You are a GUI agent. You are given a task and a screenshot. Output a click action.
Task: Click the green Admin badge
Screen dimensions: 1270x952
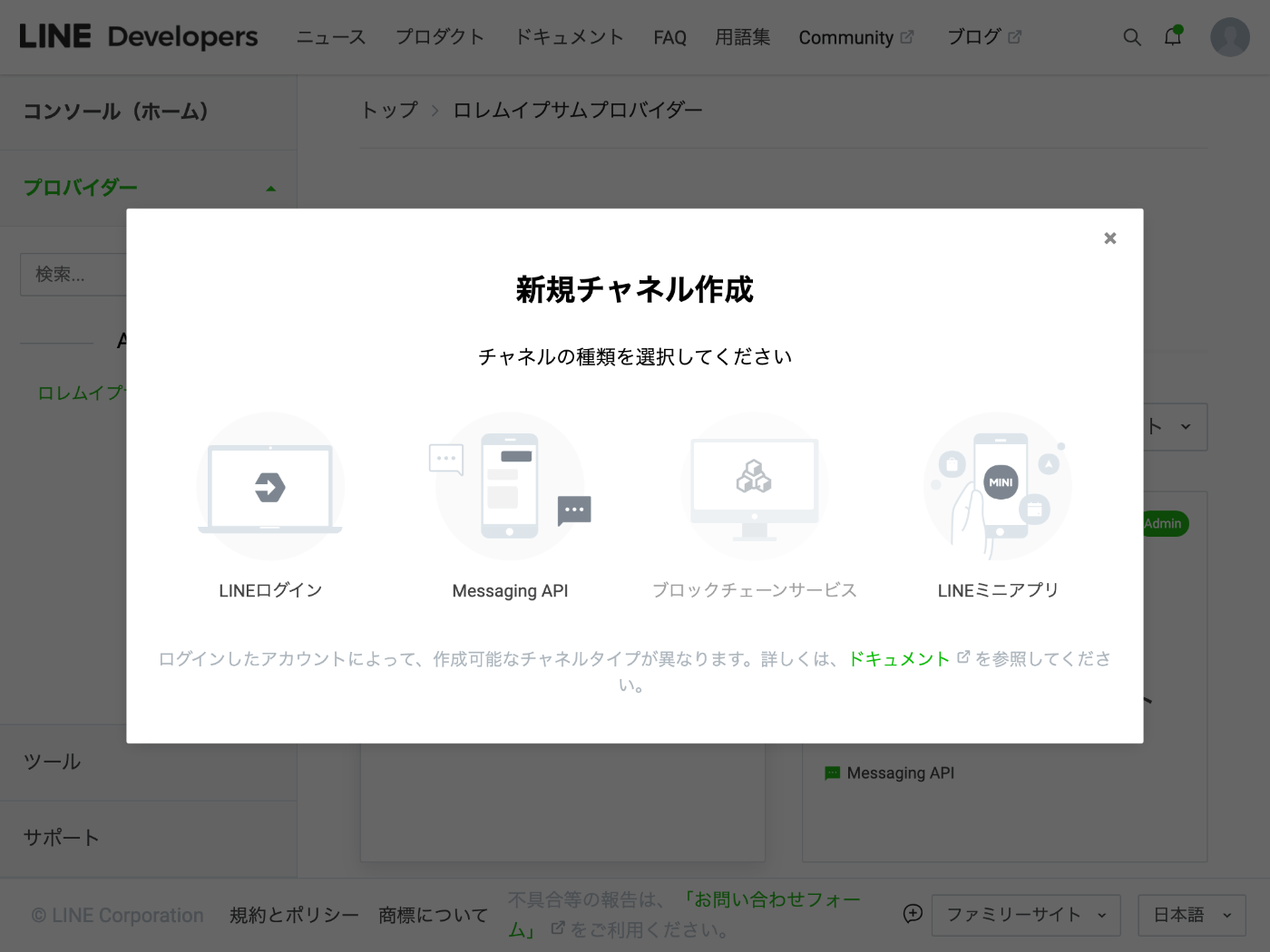1165,523
